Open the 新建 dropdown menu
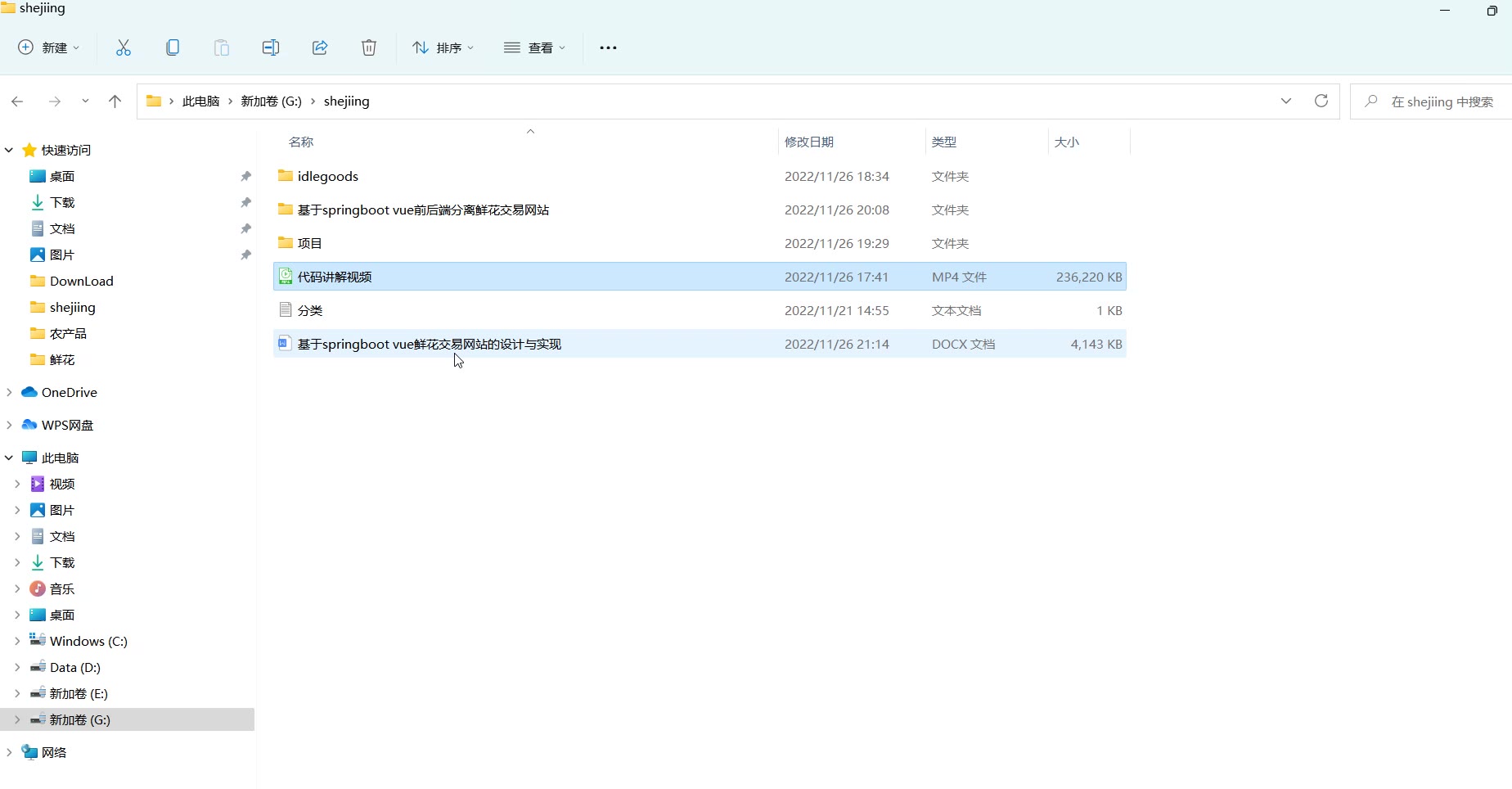Screen dimensions: 1512x789 49,47
